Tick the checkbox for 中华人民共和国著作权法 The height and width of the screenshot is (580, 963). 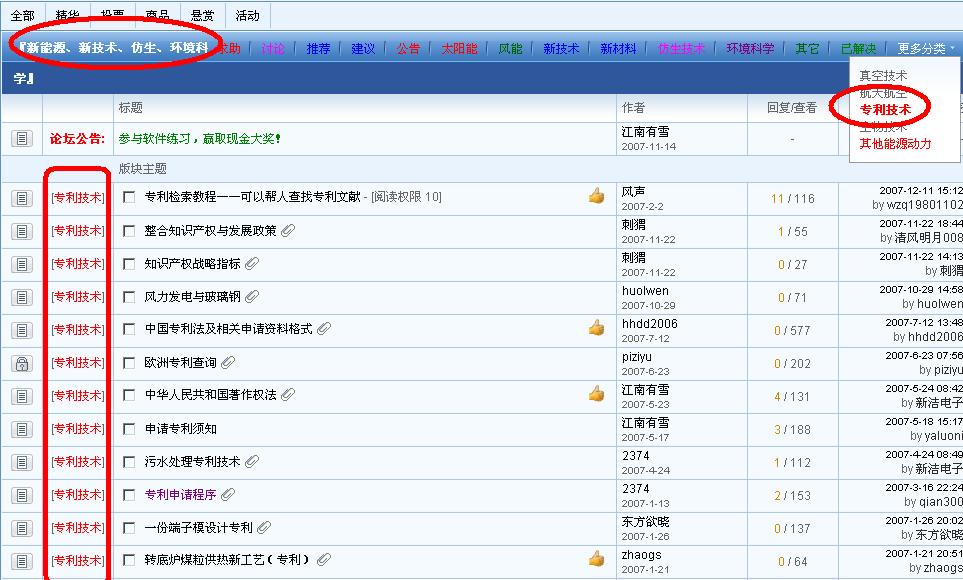click(x=129, y=395)
